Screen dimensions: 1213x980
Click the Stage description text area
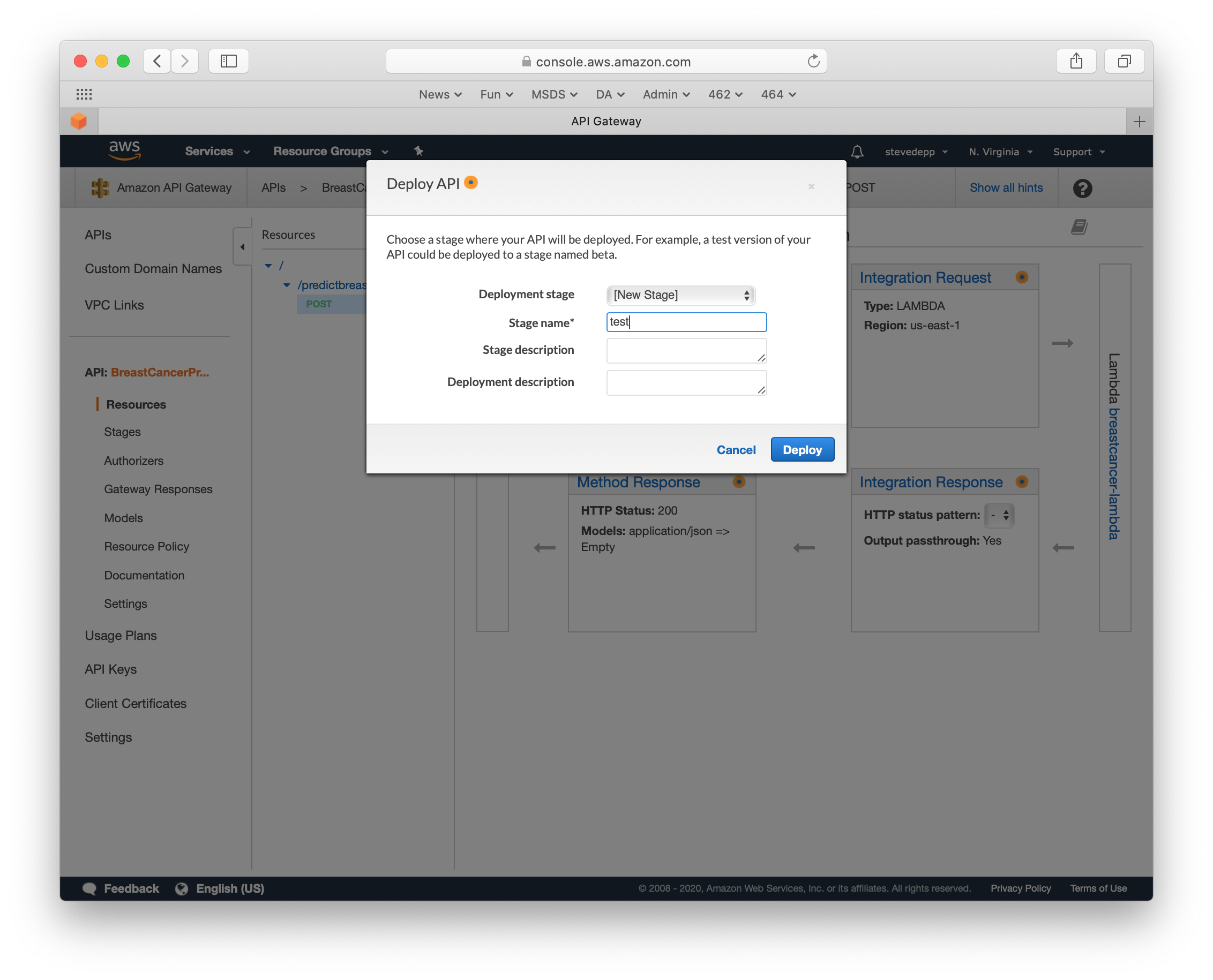686,351
